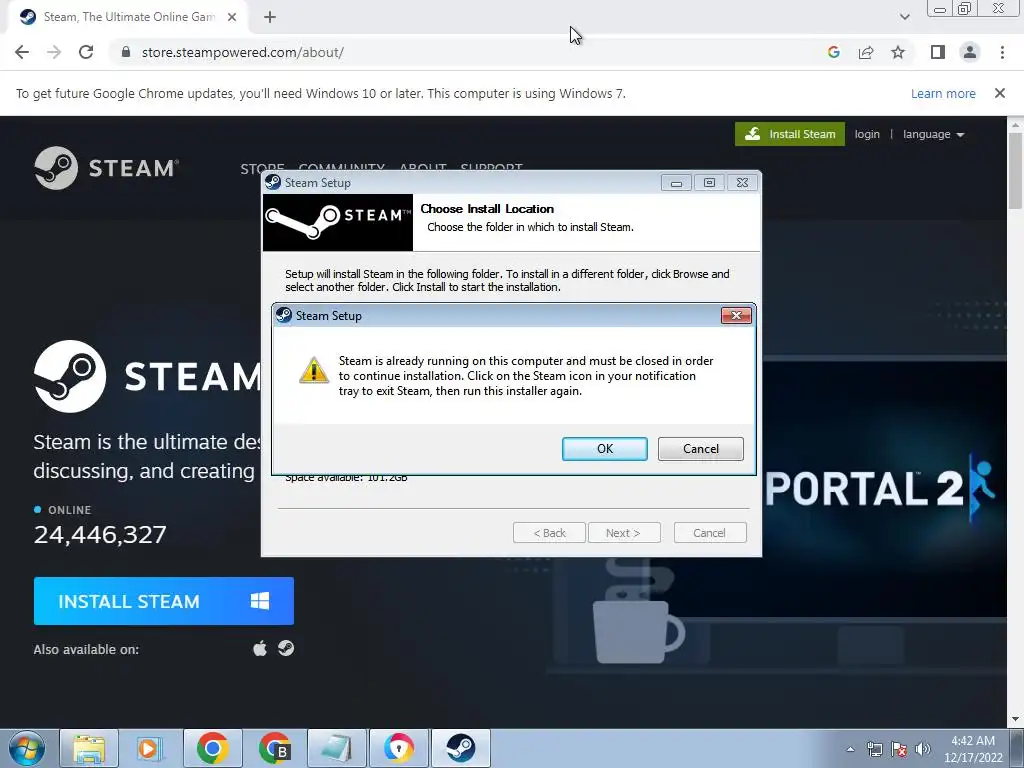Screen dimensions: 1024x768
Task: Open the Windows Start button
Action: point(27,748)
